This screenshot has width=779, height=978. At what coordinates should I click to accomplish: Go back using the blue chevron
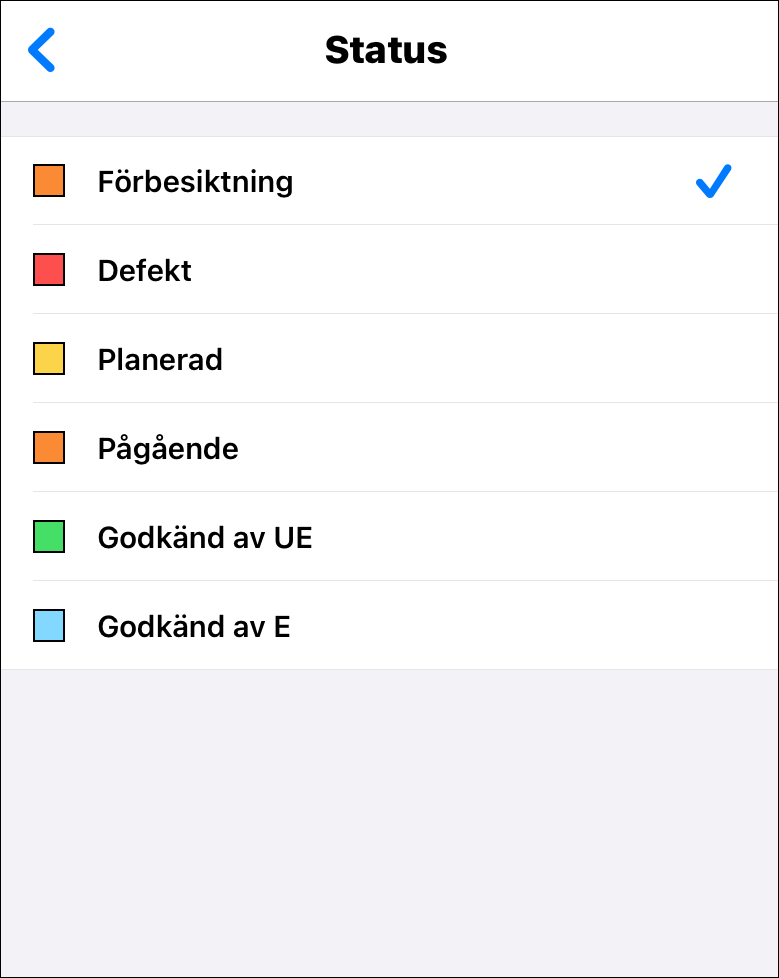coord(42,50)
